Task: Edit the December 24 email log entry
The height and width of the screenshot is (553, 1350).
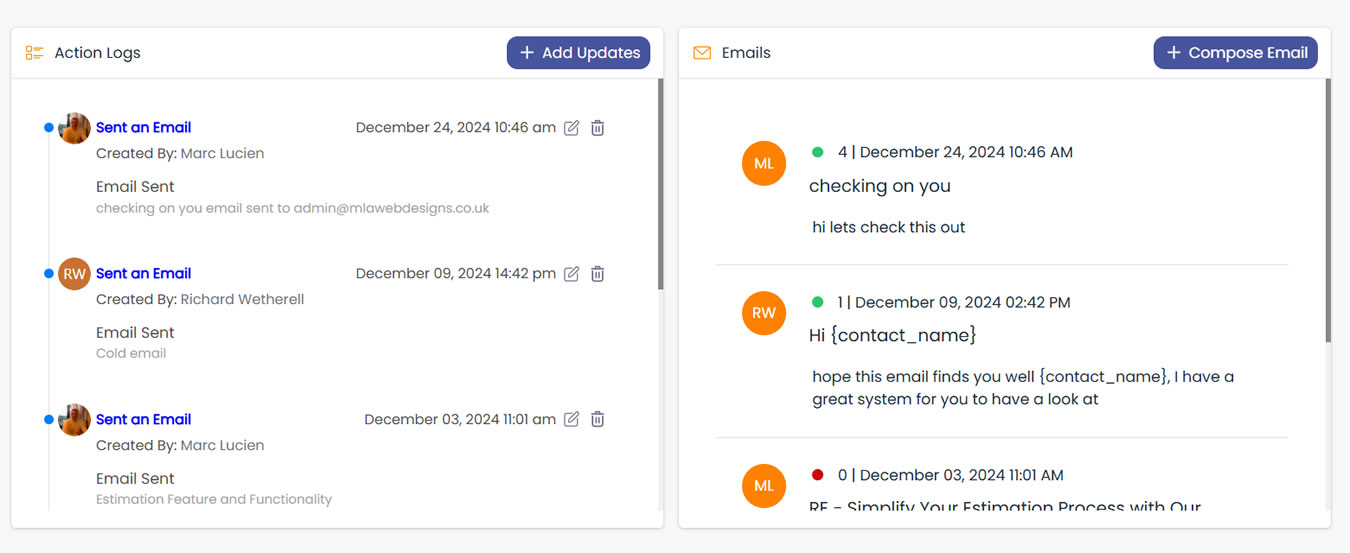Action: 571,128
